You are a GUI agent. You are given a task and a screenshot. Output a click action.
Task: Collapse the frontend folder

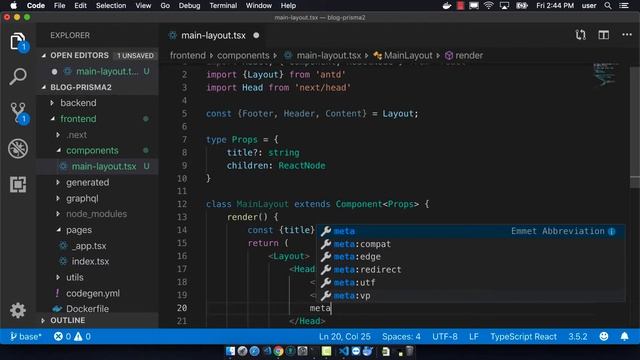point(52,119)
